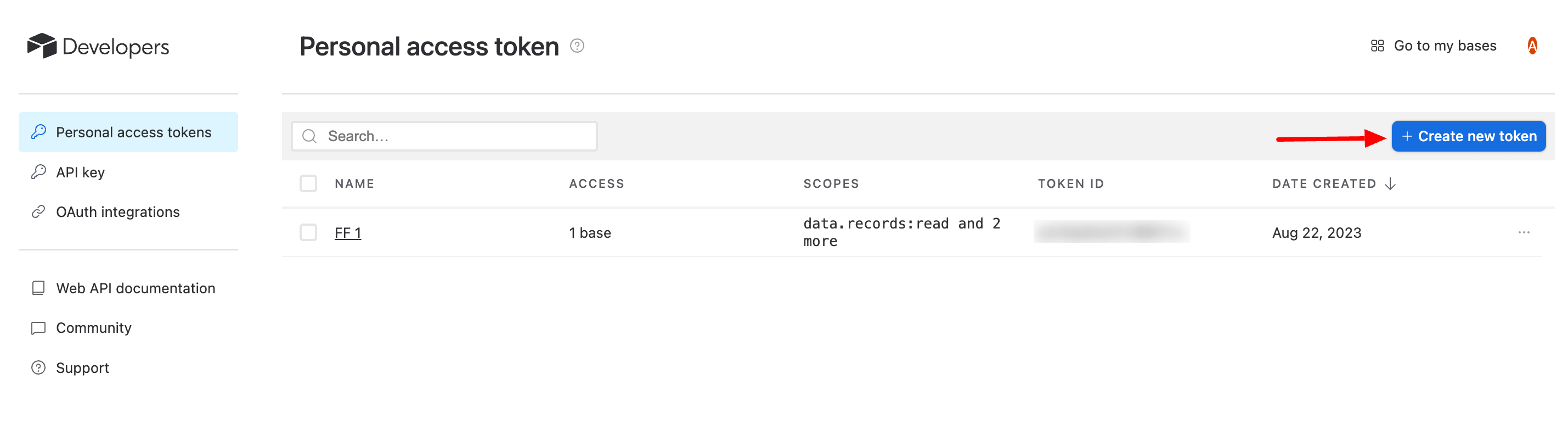Click the Name column header
The image size is (1568, 424).
(x=354, y=183)
